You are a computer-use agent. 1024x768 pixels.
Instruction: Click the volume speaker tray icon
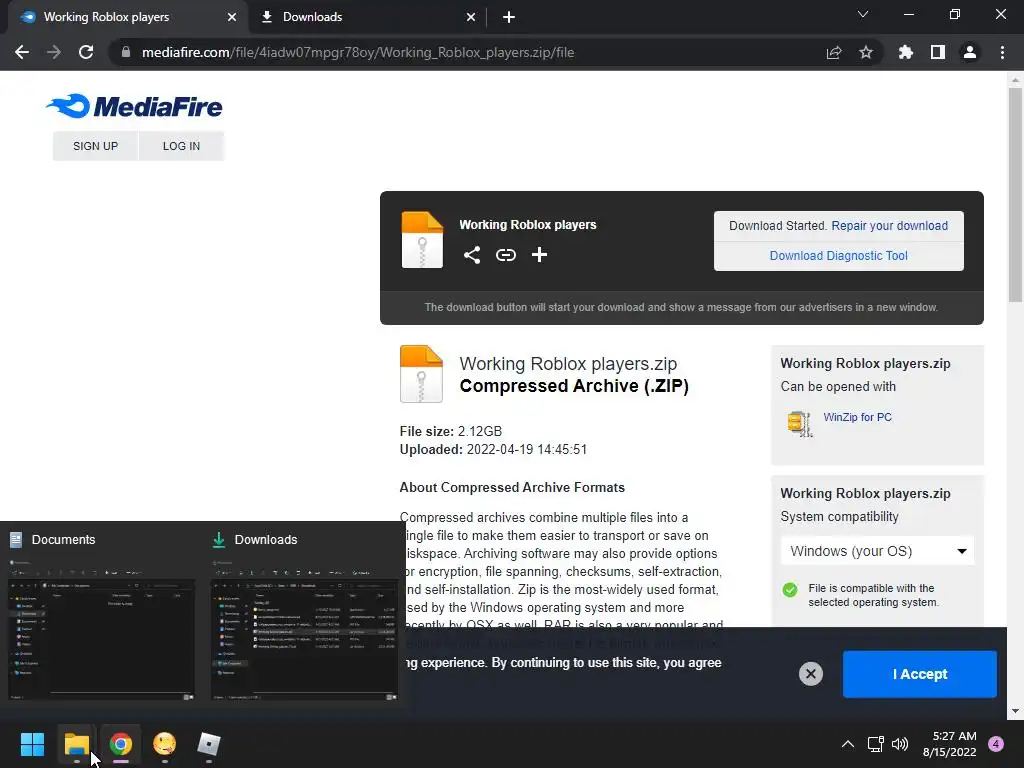coord(900,744)
